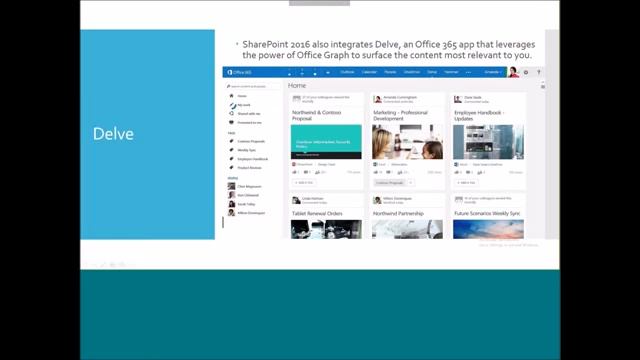
Task: Open Northwind & Contoso Proposal title link
Action: pyautogui.click(x=316, y=116)
